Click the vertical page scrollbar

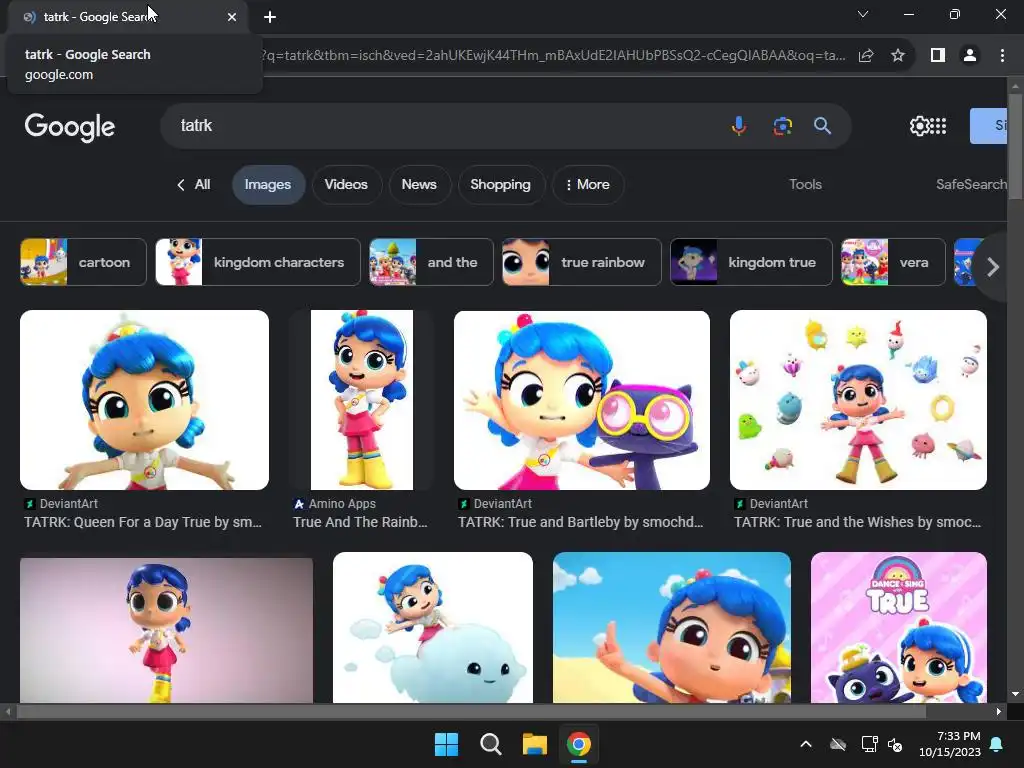click(x=1015, y=145)
